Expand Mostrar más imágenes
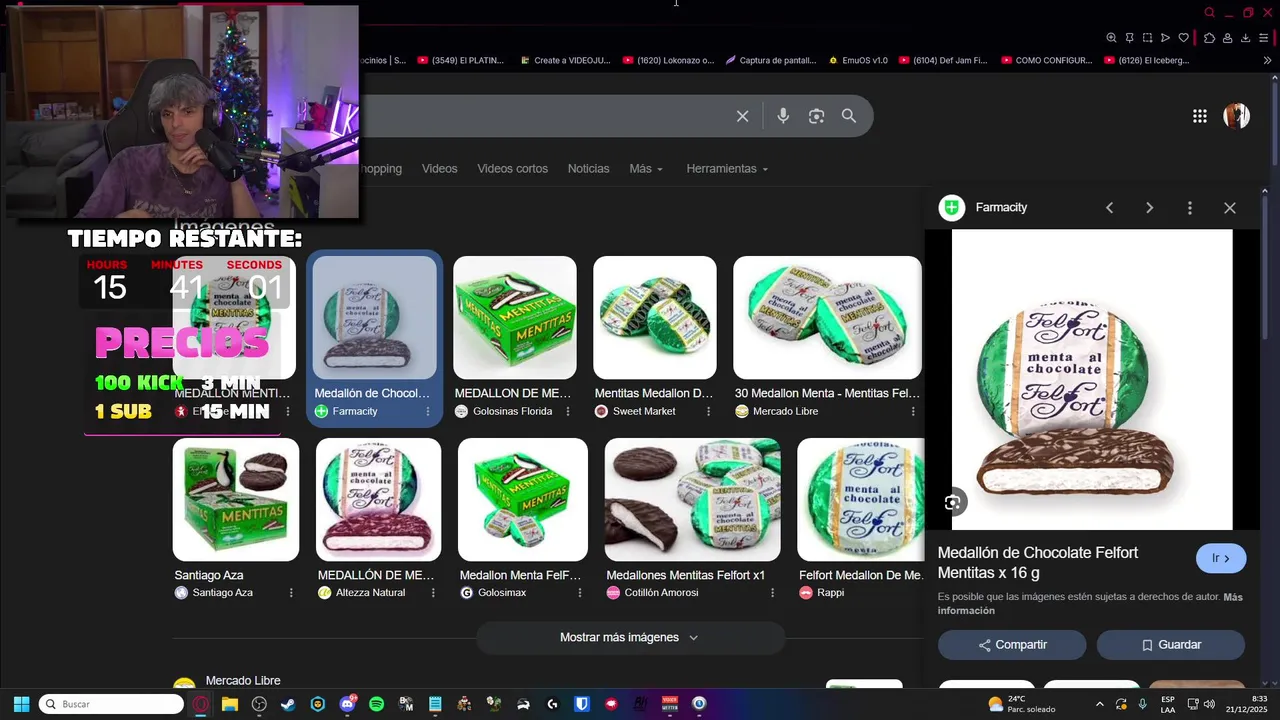 coord(630,637)
